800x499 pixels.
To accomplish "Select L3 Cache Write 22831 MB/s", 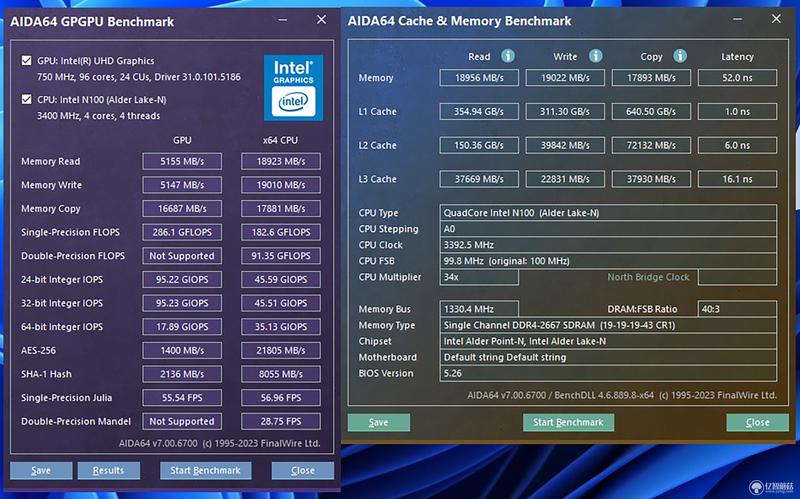I will (565, 179).
